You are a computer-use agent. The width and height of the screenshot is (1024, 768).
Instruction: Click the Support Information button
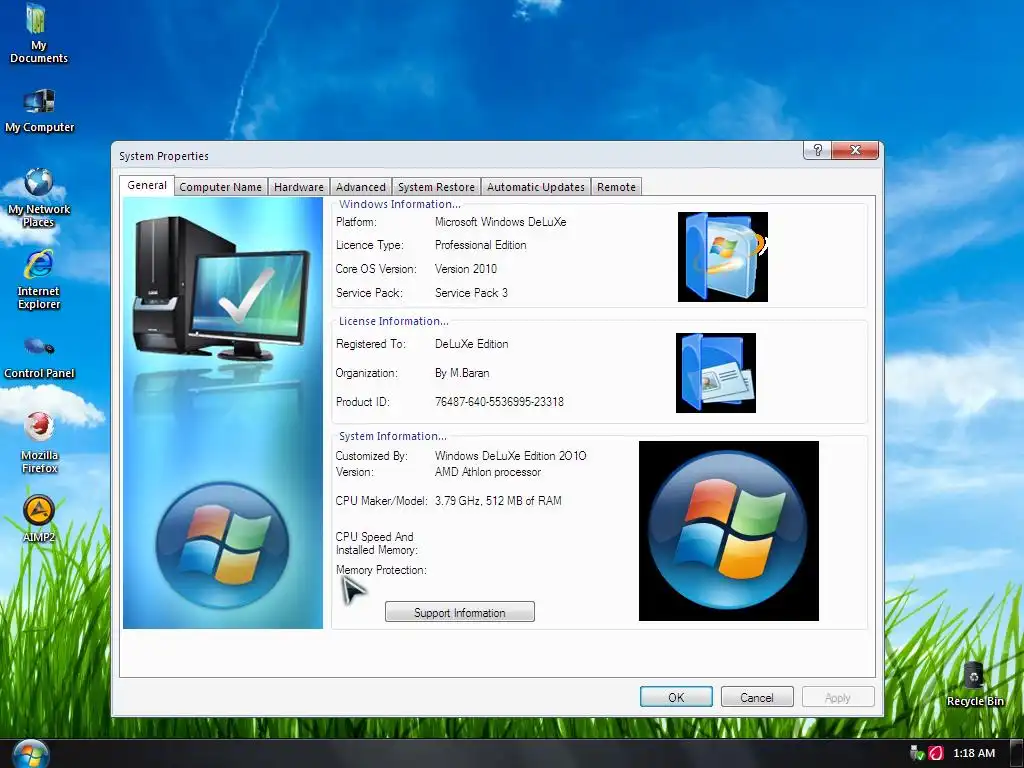[460, 612]
